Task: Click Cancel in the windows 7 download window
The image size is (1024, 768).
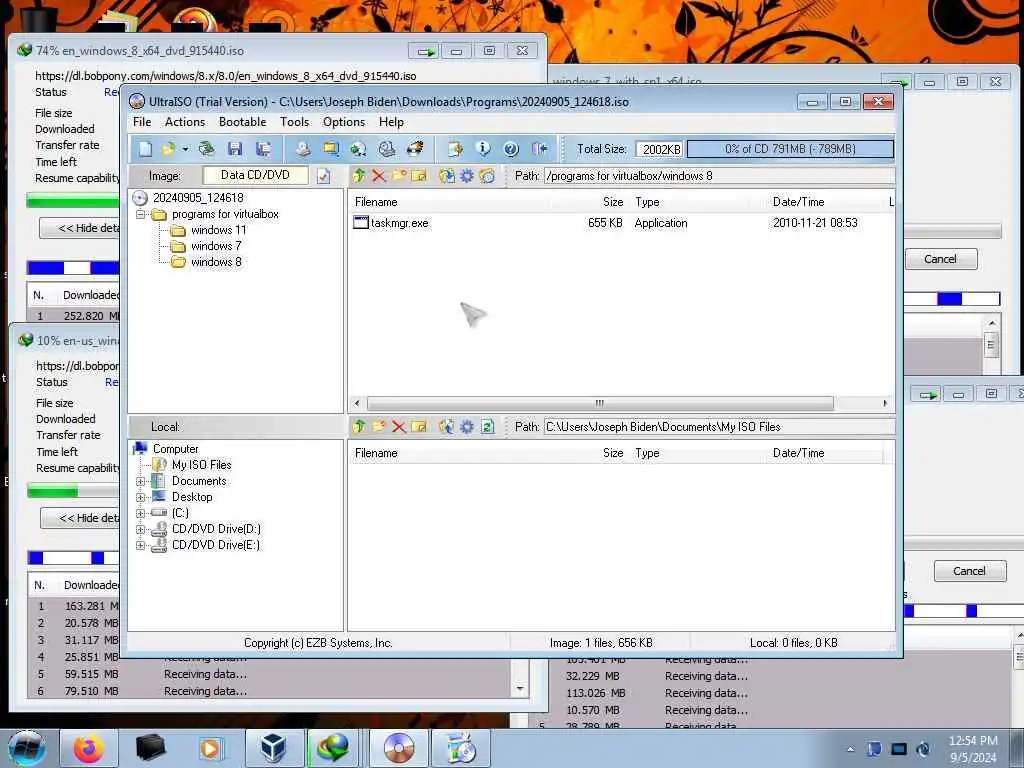Action: pyautogui.click(x=940, y=259)
